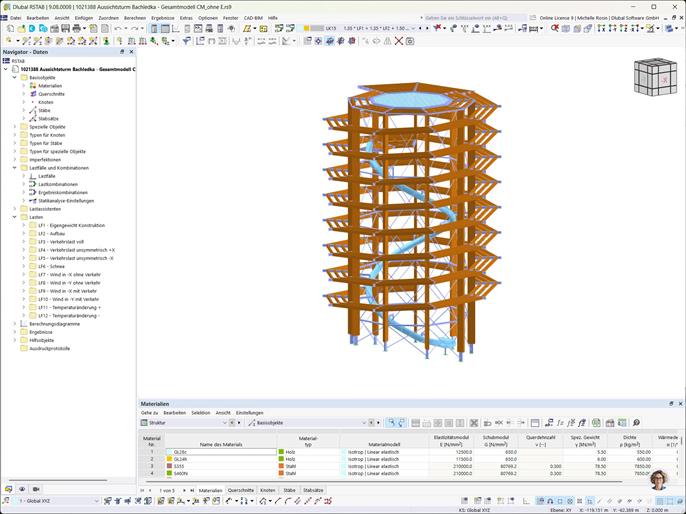Viewport: 686px width, 514px height.
Task: Click the view cube navigator
Action: [655, 77]
